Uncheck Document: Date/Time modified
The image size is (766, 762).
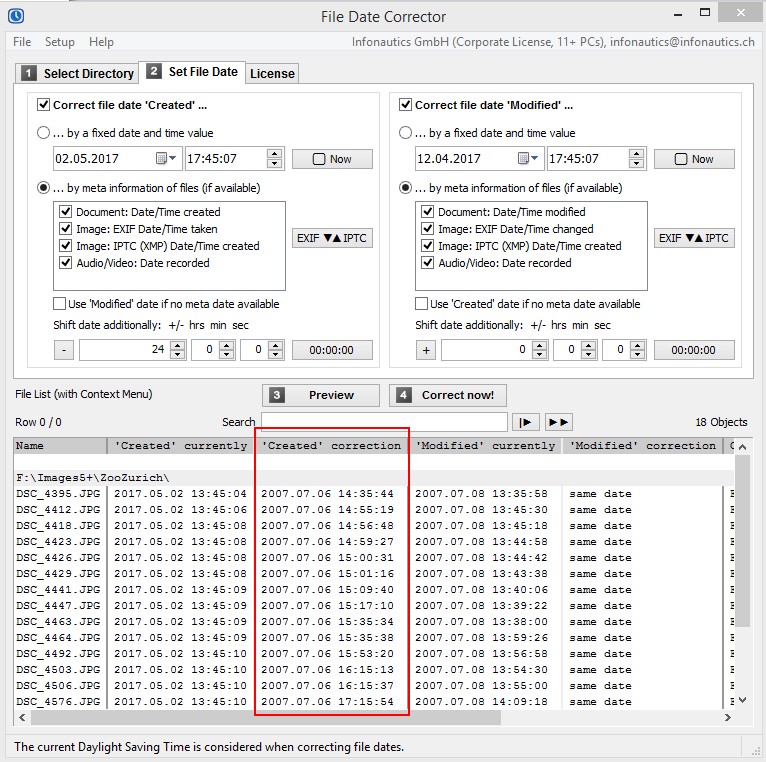coord(427,212)
